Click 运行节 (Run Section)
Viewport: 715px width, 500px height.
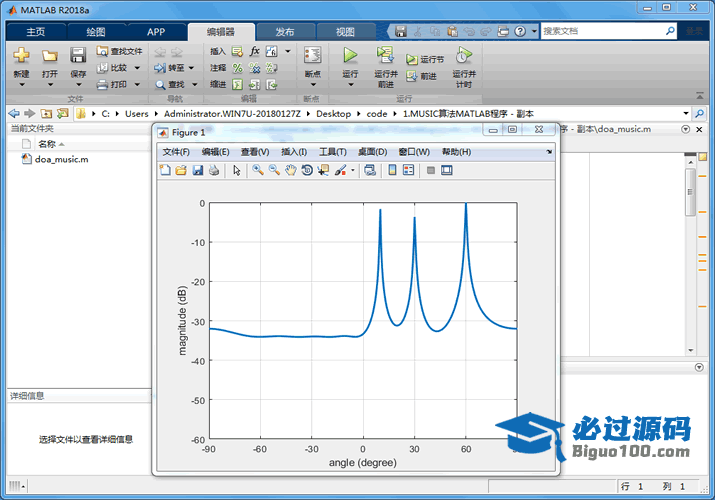(425, 59)
